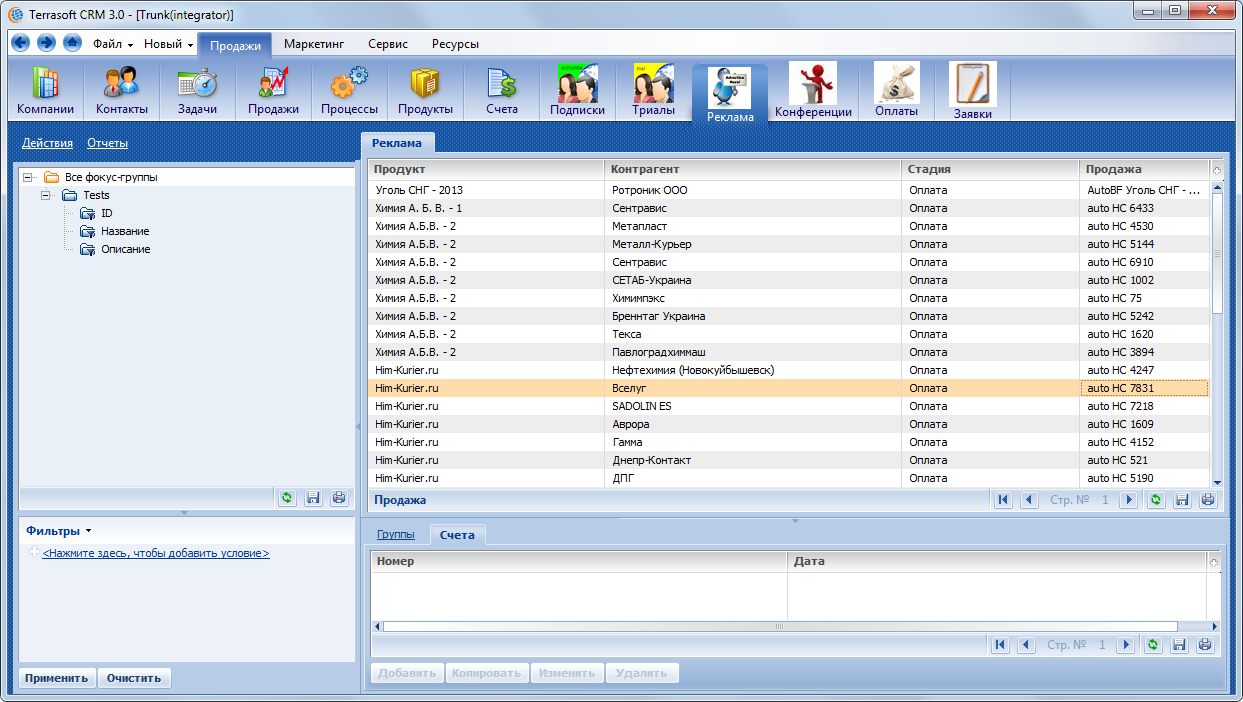Collapse the Tests tree node
This screenshot has height=702, width=1243.
pos(46,195)
